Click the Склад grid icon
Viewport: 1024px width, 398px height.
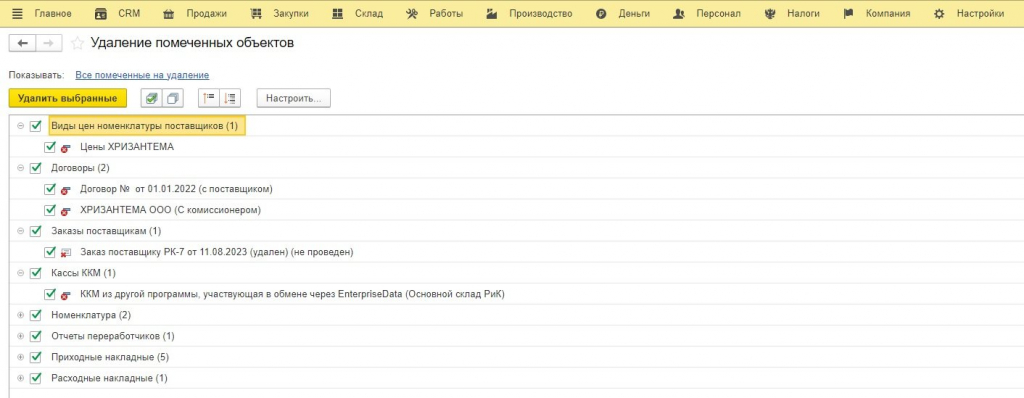click(x=338, y=14)
